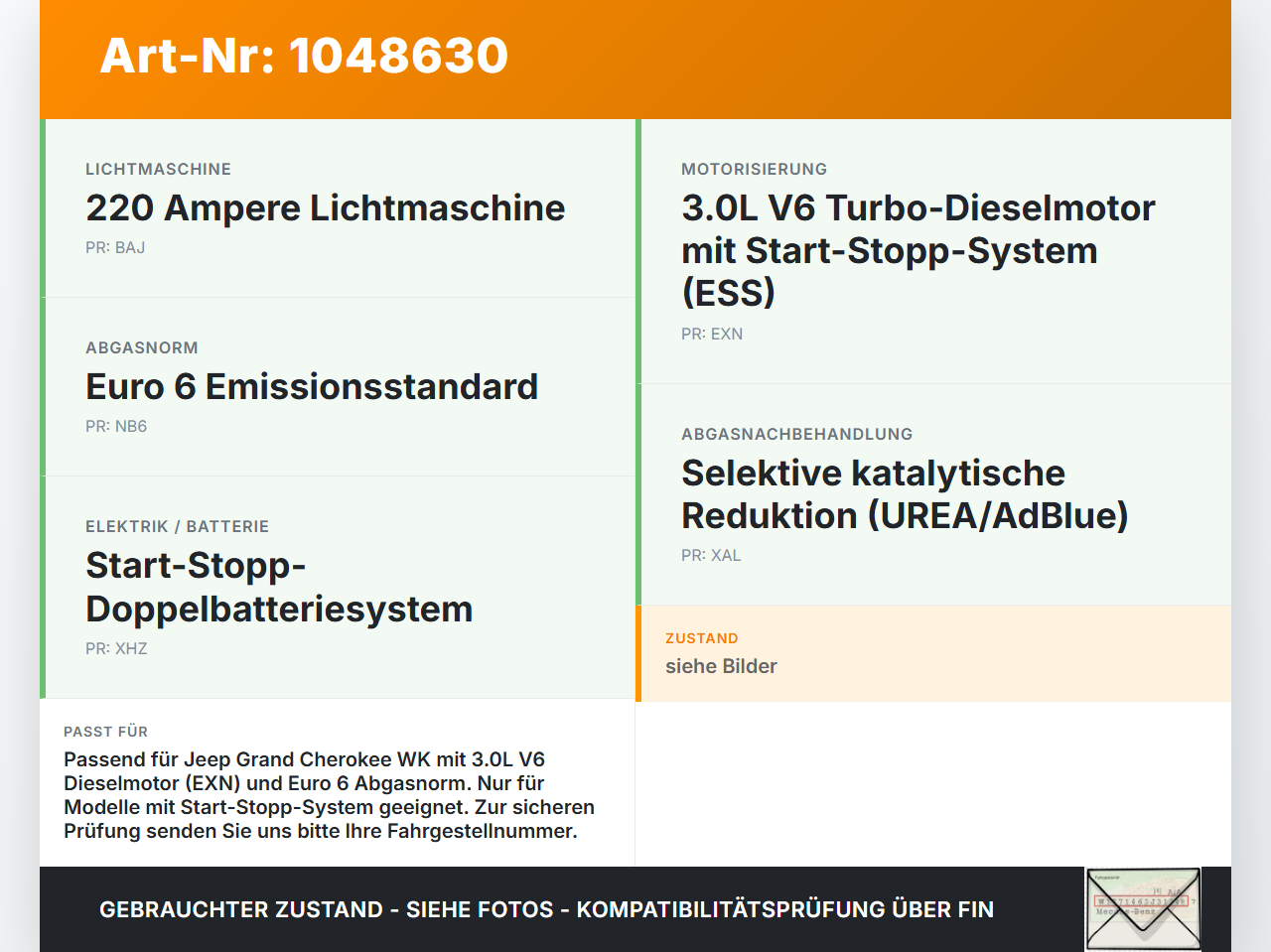Click the 3.0L V6 Turbo-Dieselmotor title
Screen dimensions: 1271x952
click(918, 250)
